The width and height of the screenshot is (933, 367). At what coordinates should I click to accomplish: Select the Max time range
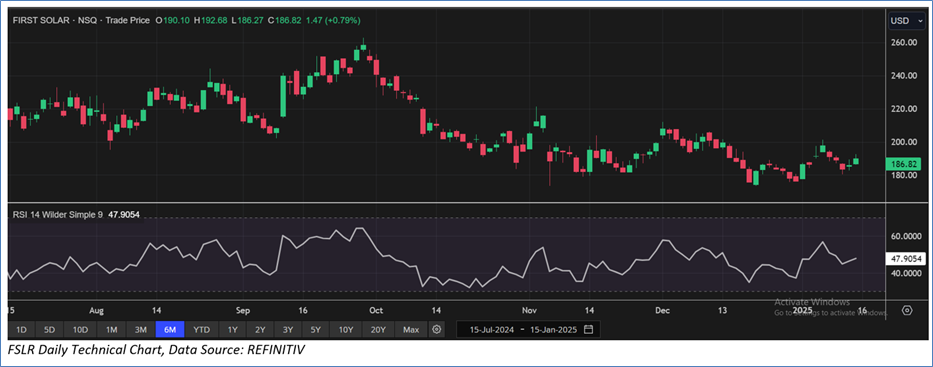pyautogui.click(x=411, y=330)
